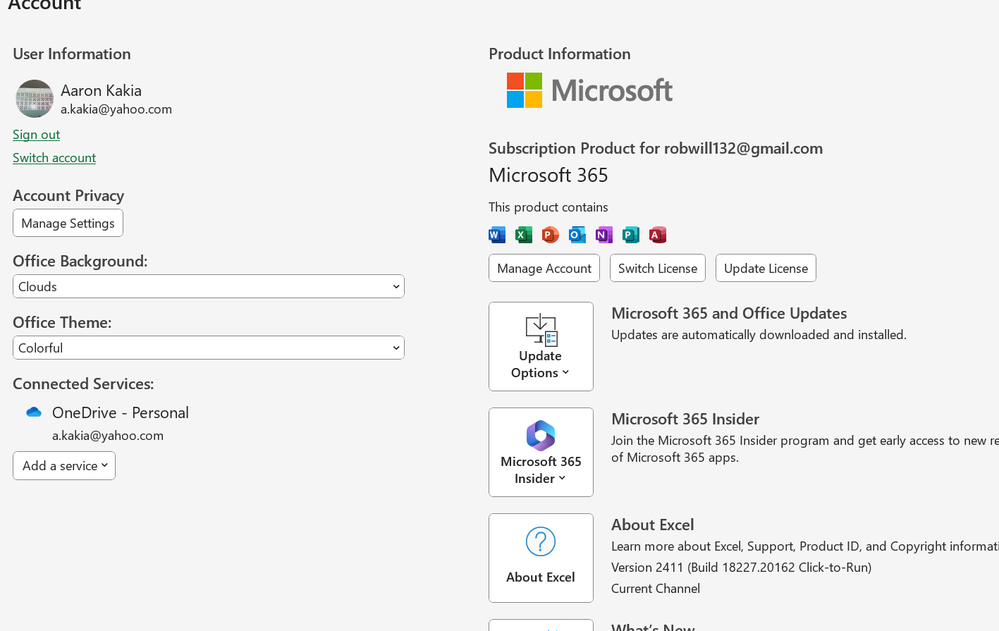999x631 pixels.
Task: Expand the Office Theme dropdown
Action: 208,347
